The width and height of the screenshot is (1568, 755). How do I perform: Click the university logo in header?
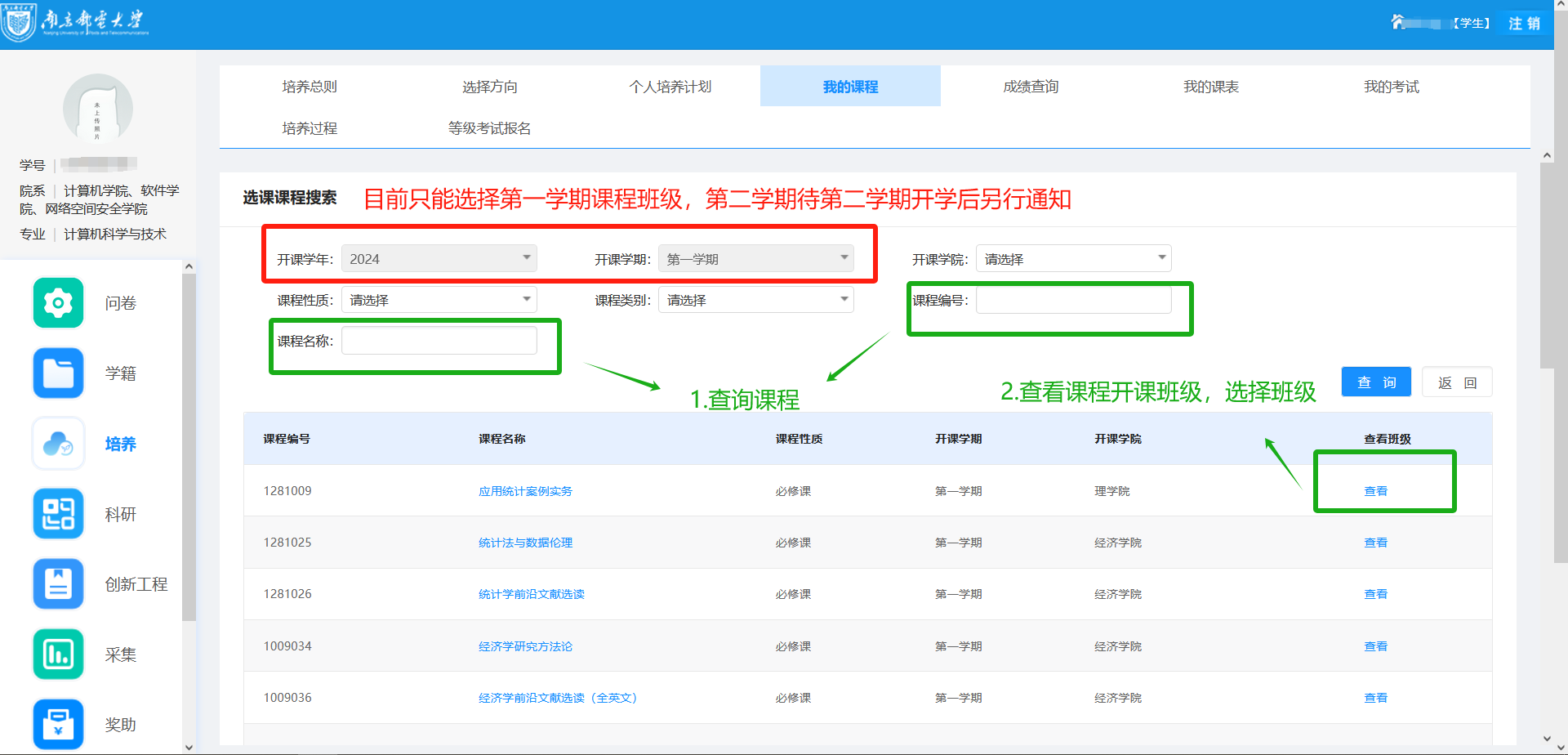click(x=75, y=22)
